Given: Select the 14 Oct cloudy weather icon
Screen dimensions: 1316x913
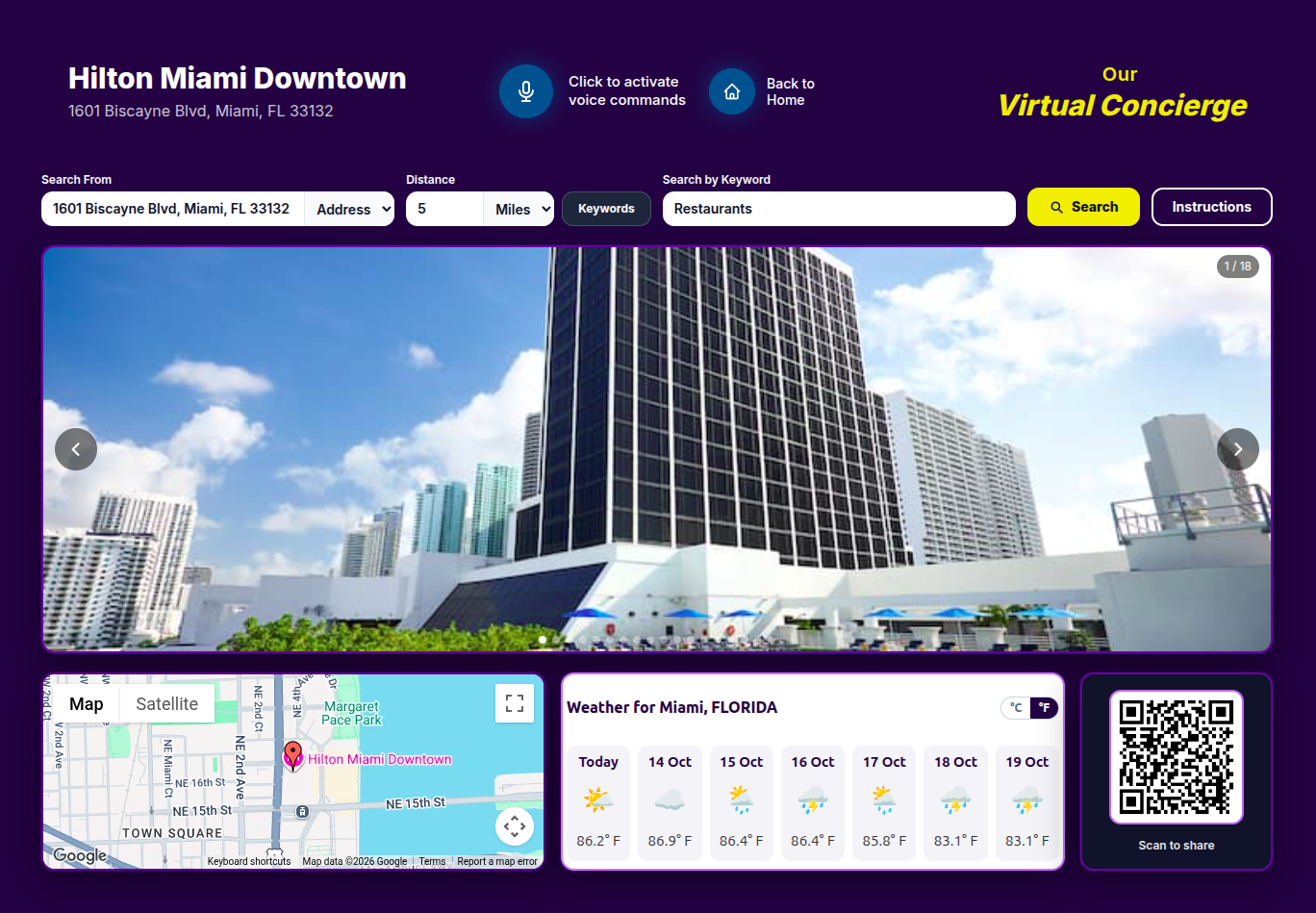Looking at the screenshot, I should coord(670,800).
